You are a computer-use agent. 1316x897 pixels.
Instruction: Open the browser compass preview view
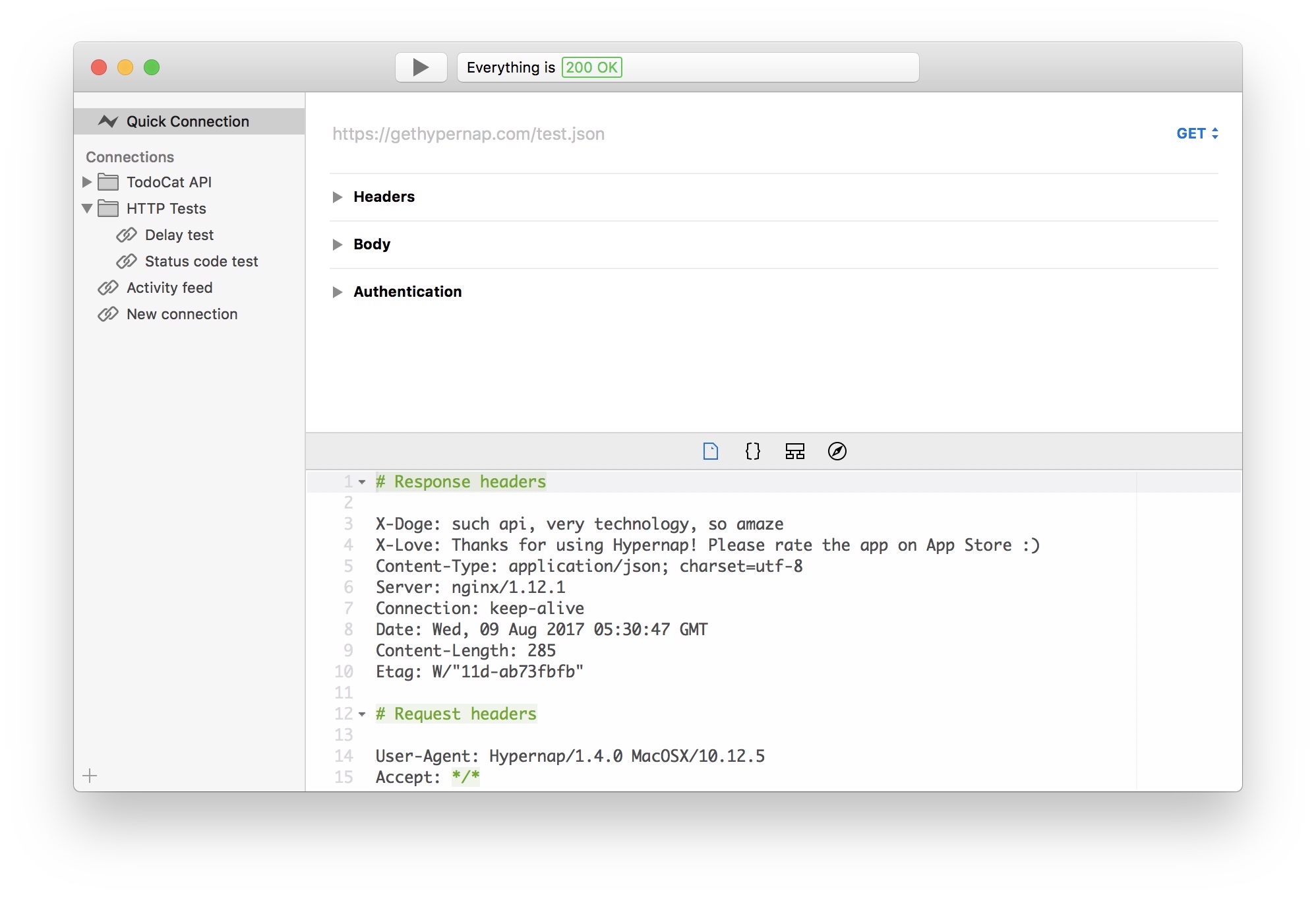tap(837, 451)
